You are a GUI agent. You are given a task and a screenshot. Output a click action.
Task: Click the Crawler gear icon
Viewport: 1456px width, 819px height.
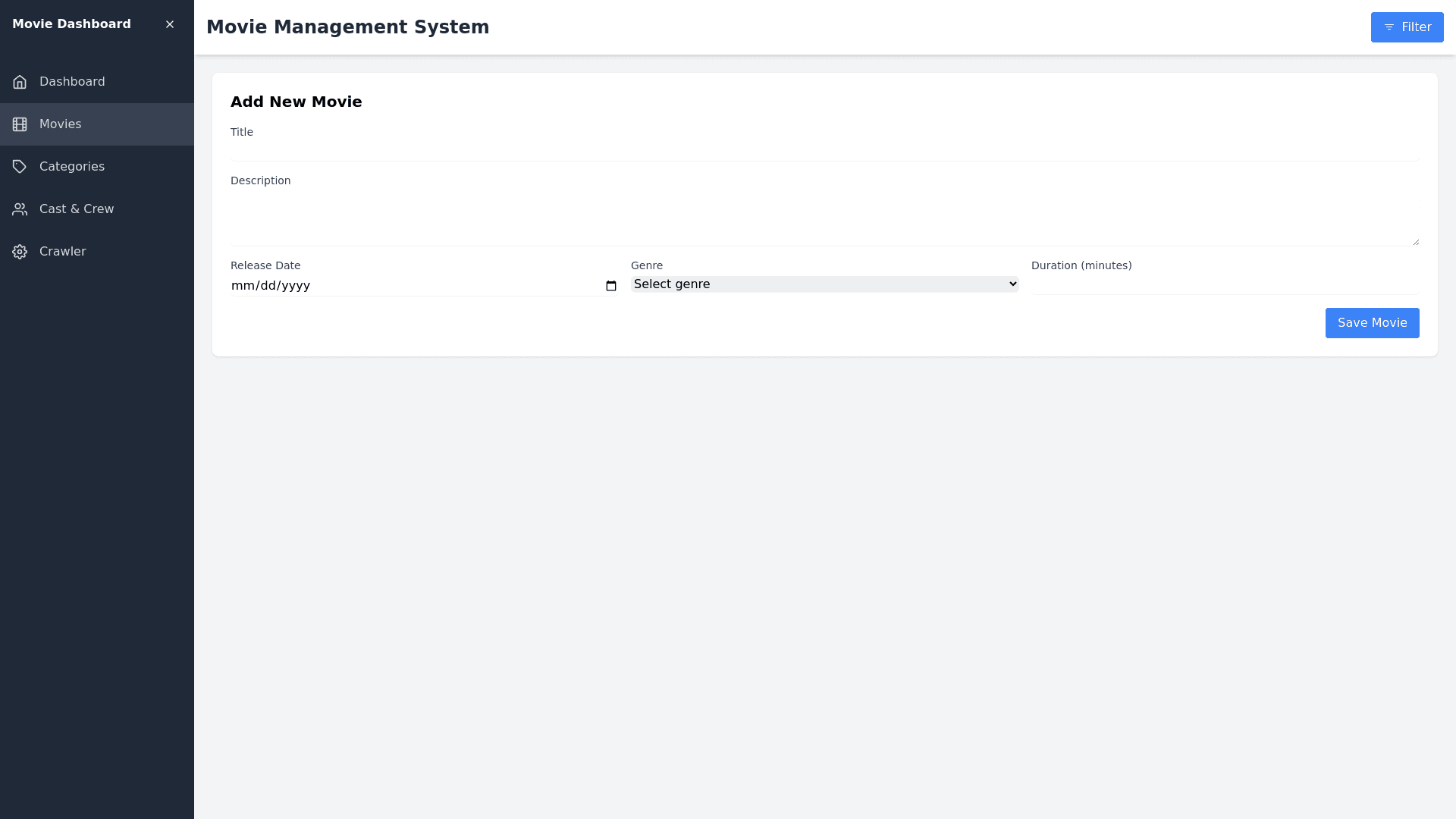click(x=20, y=252)
